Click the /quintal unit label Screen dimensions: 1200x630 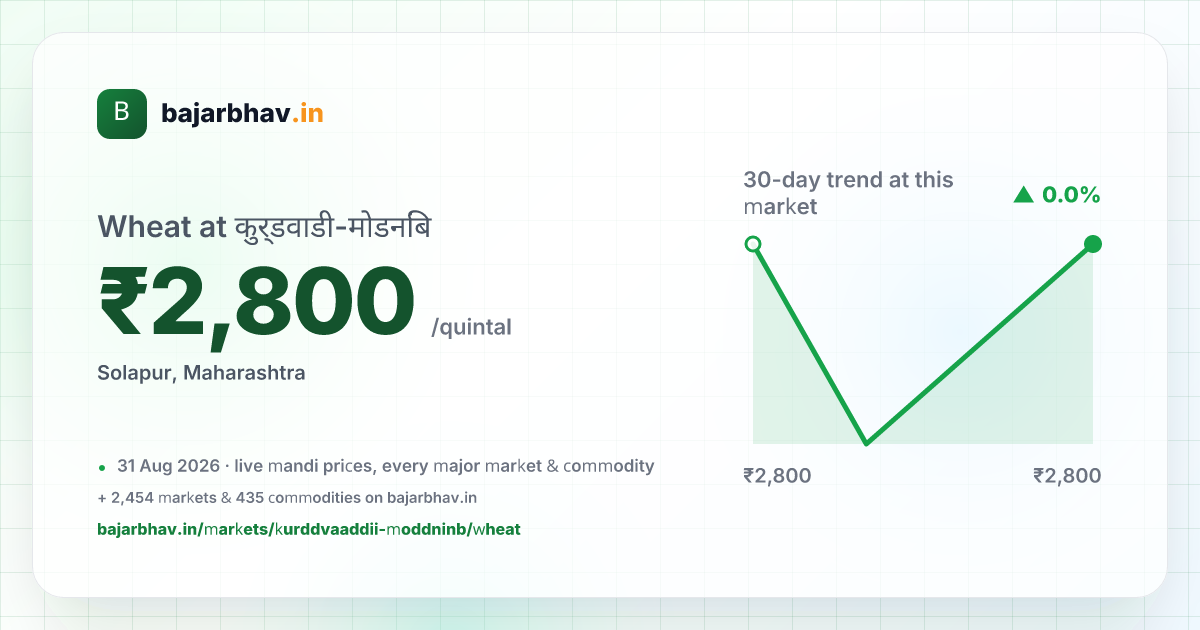(x=471, y=327)
